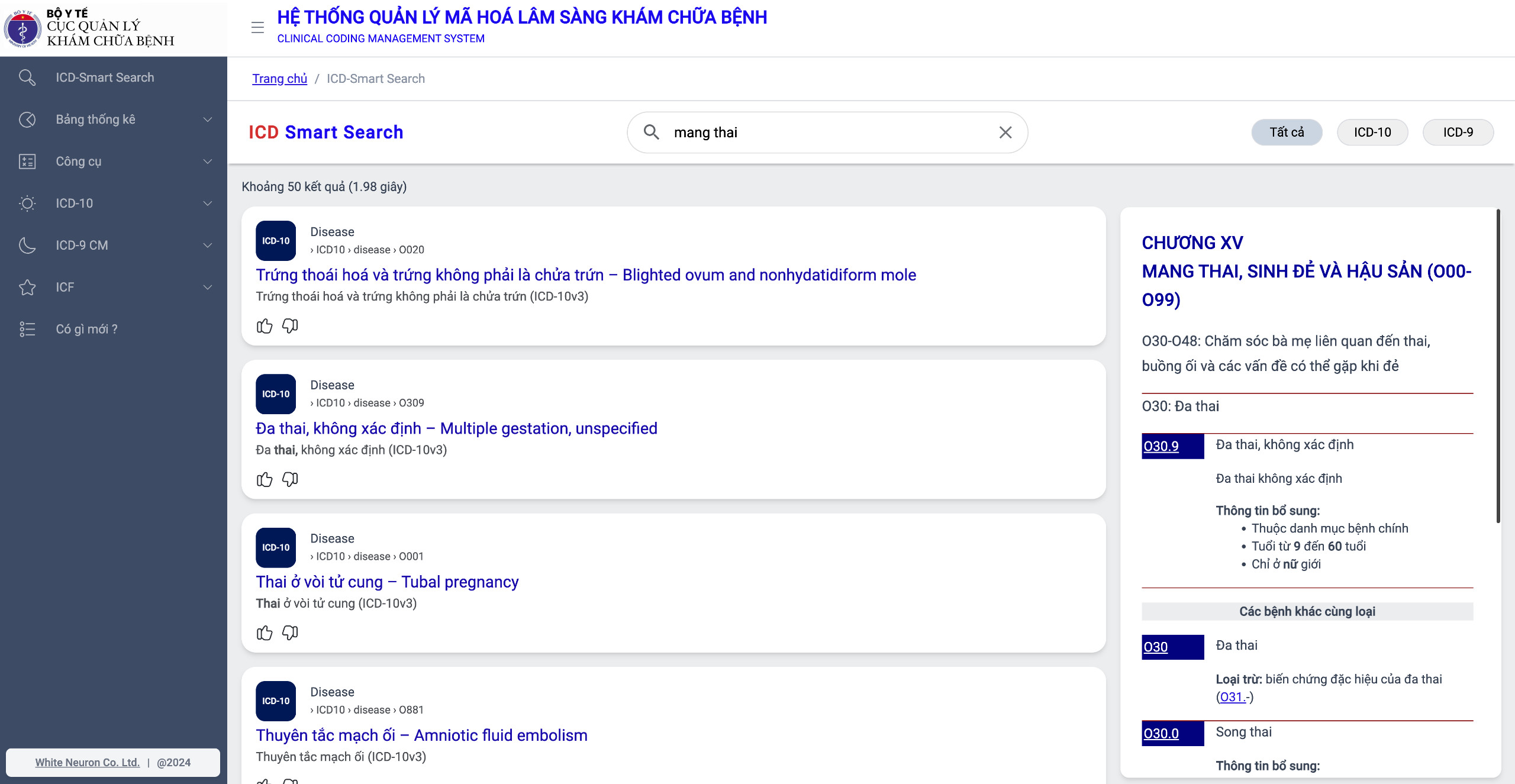The width and height of the screenshot is (1515, 784).
Task: Click the Công cụ tools icon
Action: click(27, 161)
